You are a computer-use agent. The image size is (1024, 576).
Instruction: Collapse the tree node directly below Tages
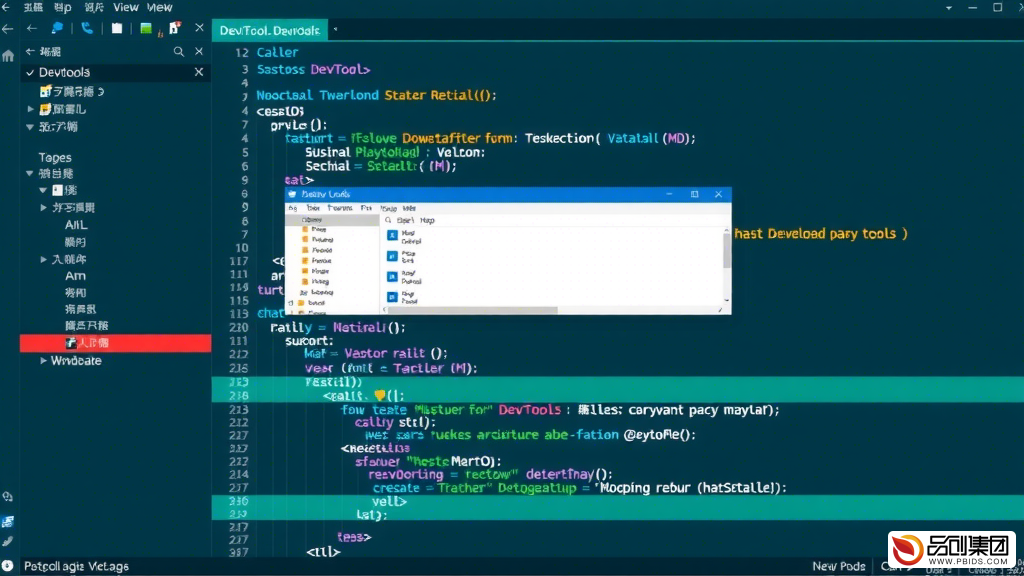coord(30,173)
